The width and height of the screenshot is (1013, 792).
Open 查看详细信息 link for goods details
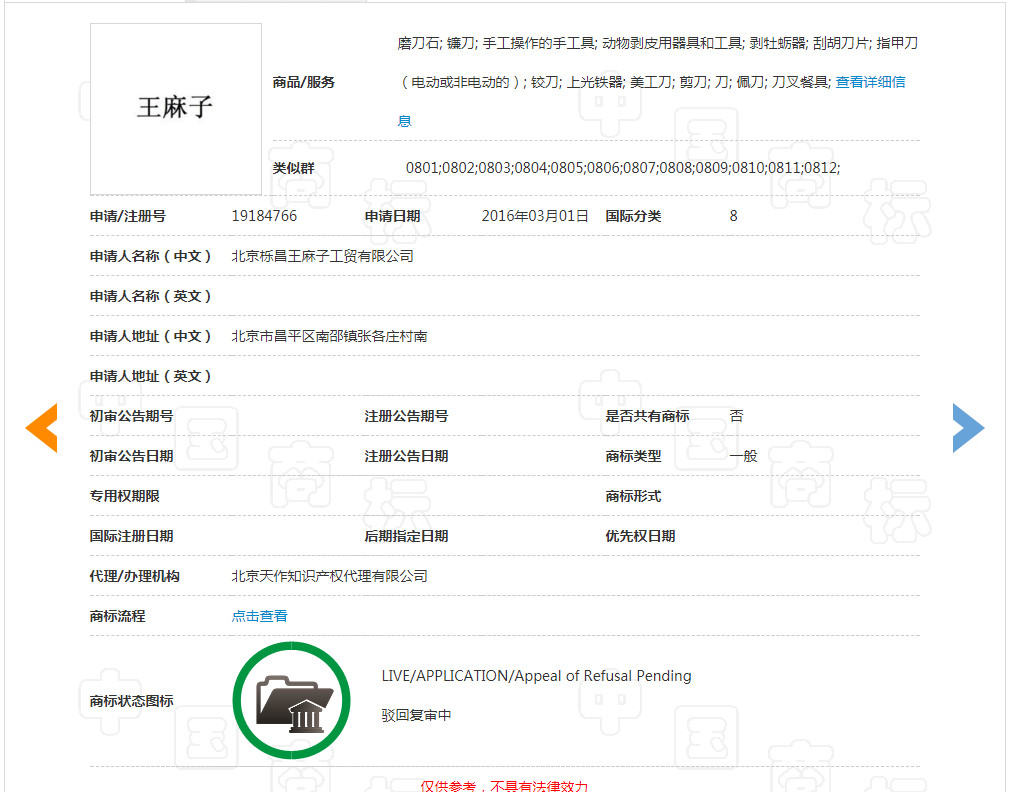click(x=870, y=82)
